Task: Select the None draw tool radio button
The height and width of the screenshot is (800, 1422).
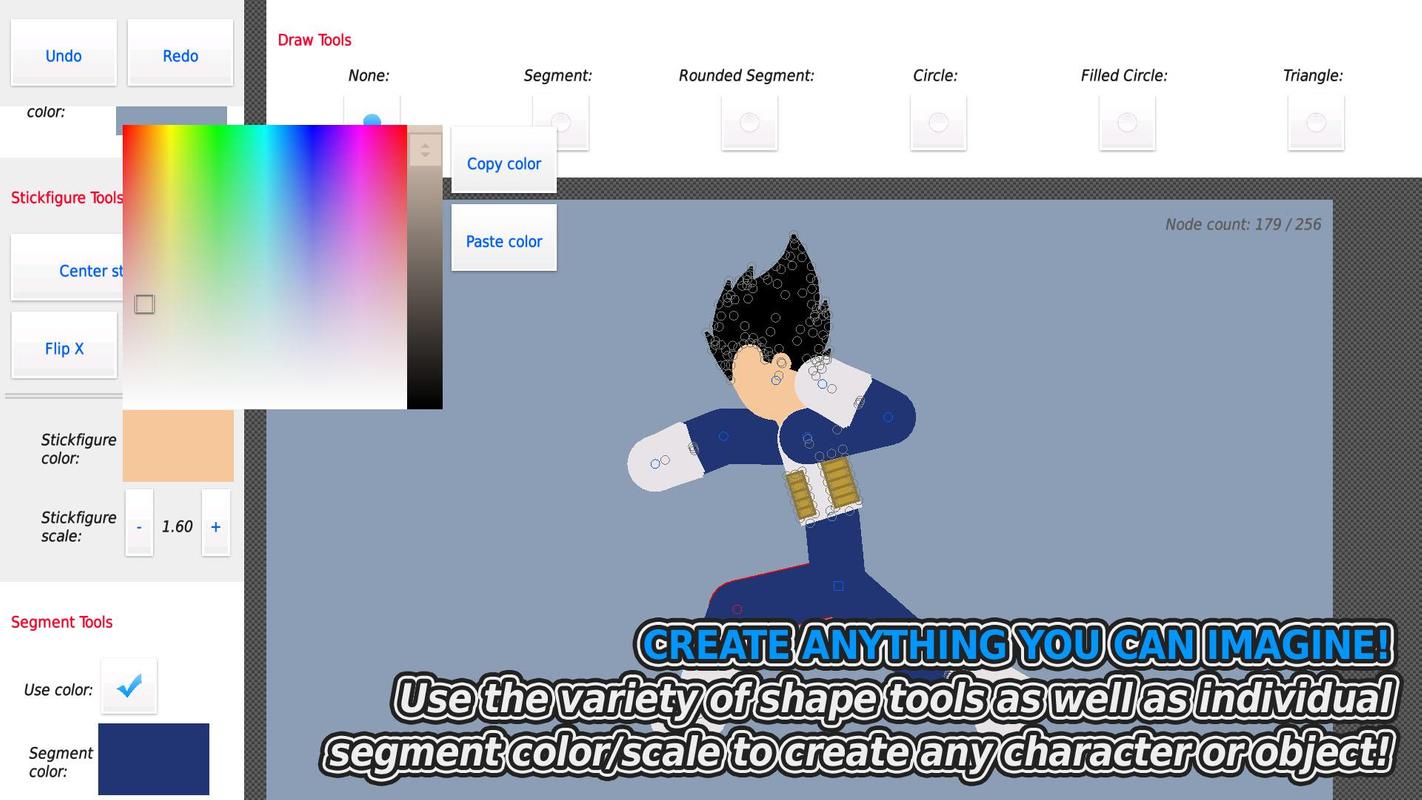Action: [x=372, y=122]
